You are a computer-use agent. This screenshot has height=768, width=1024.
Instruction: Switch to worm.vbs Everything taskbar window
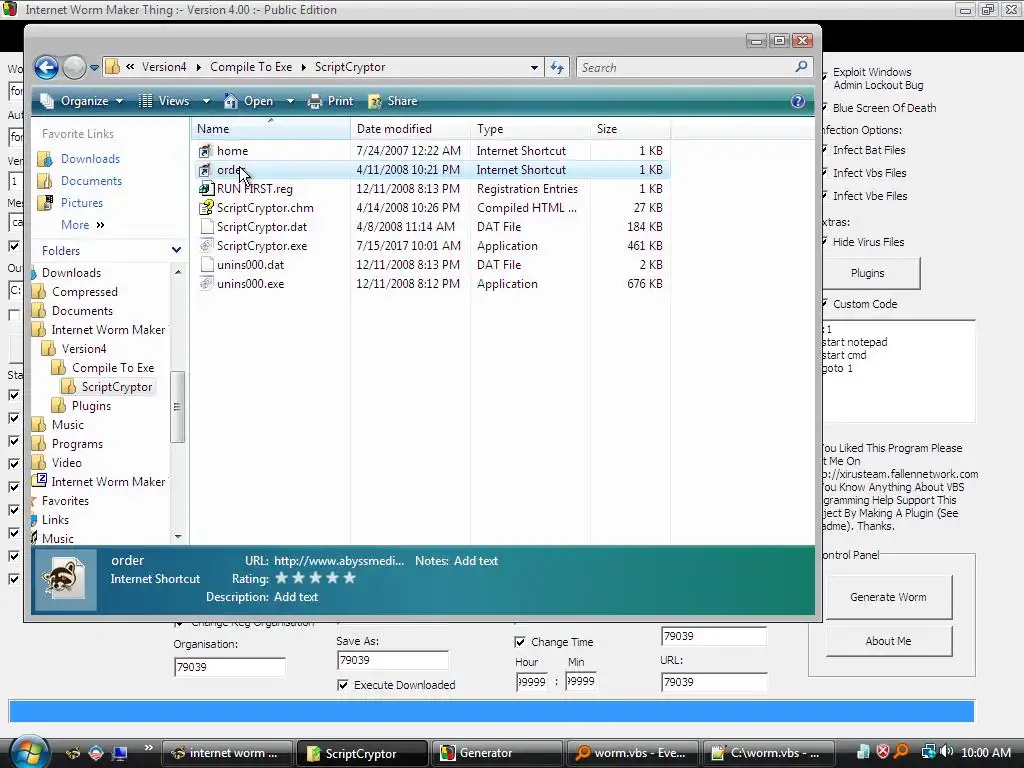632,753
